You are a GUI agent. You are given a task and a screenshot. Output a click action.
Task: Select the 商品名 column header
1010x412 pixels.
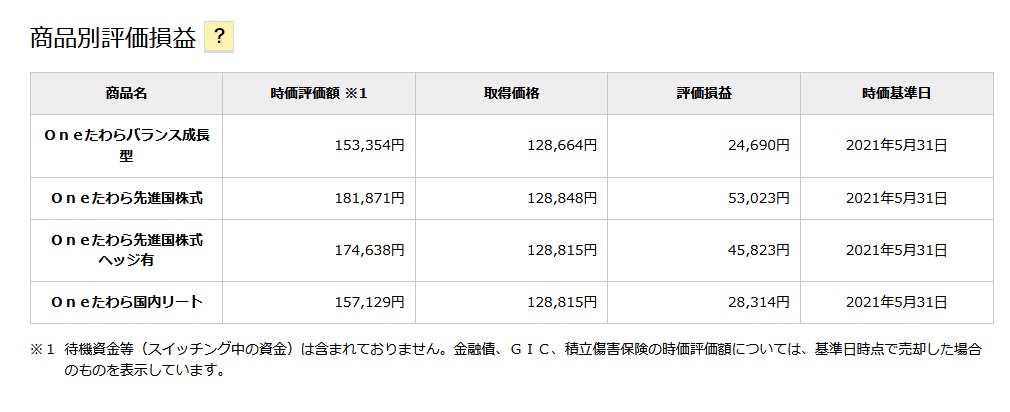point(126,93)
